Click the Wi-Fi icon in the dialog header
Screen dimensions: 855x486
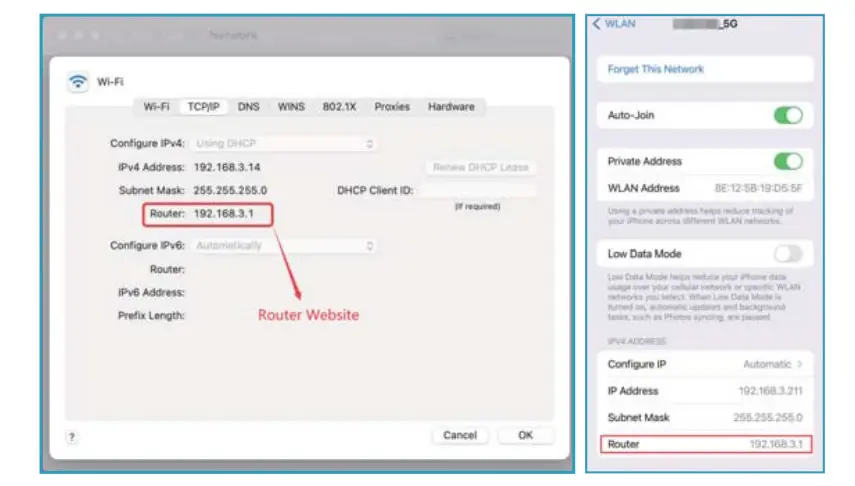(78, 82)
